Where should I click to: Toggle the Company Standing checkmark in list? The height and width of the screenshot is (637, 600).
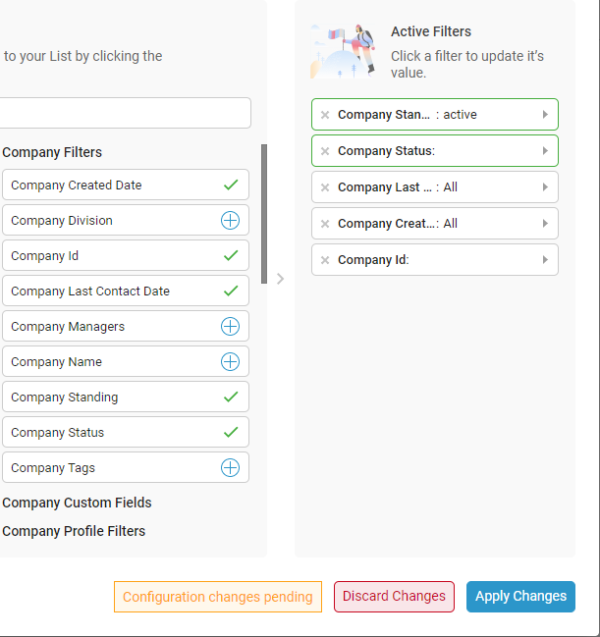coord(231,397)
